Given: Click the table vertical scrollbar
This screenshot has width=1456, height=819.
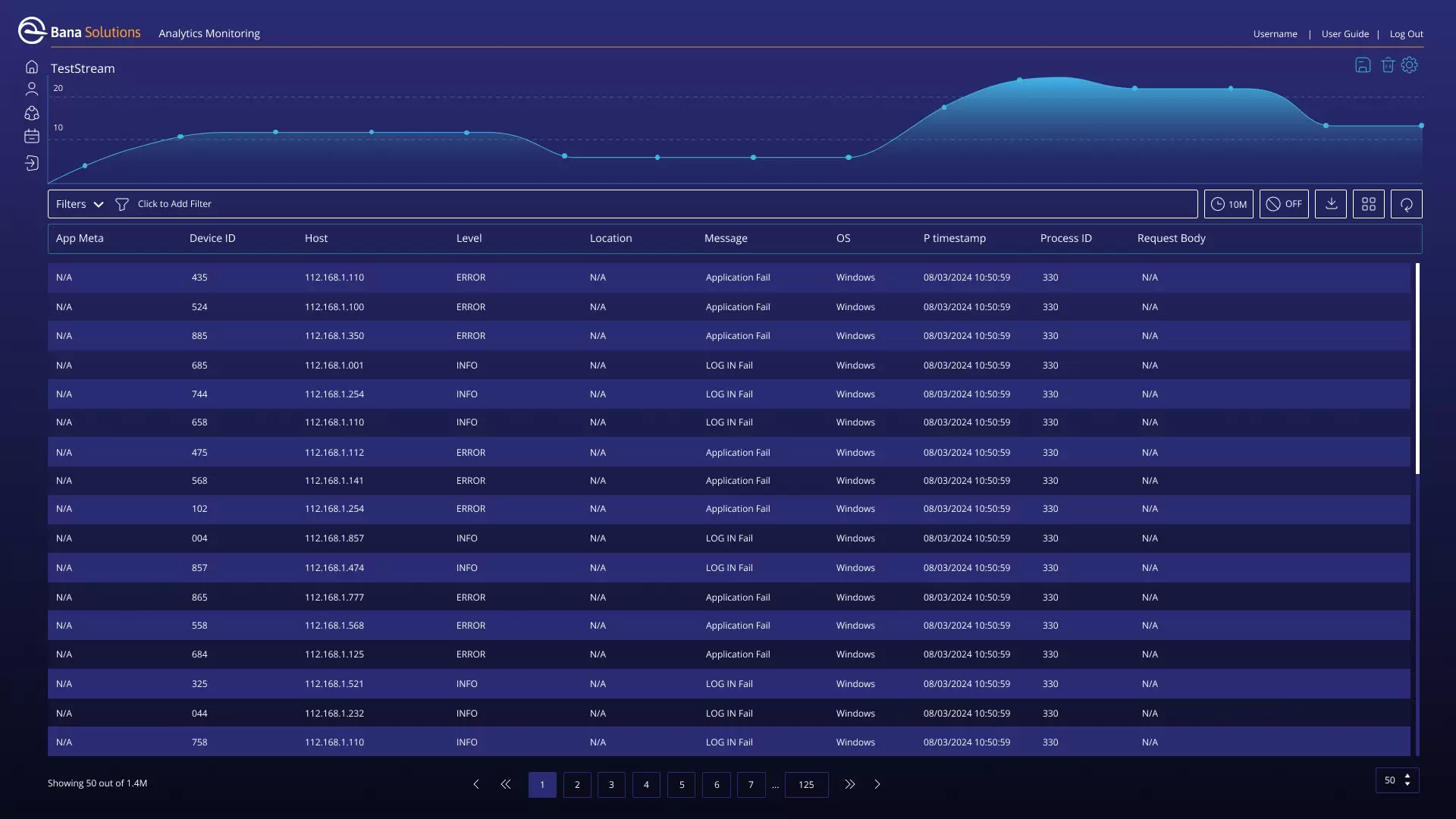Looking at the screenshot, I should click(1417, 369).
